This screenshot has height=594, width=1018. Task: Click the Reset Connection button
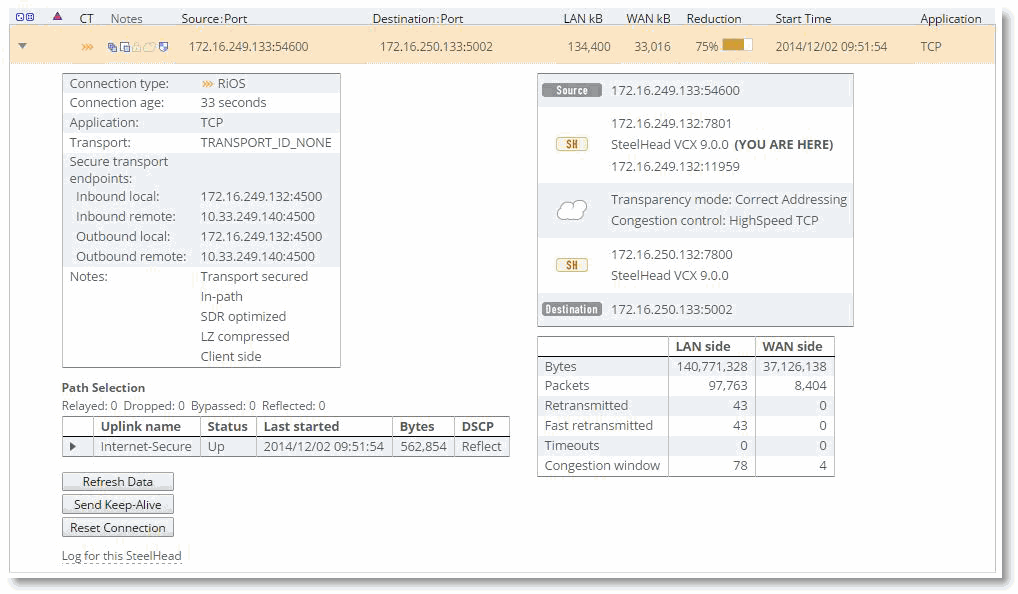[x=118, y=528]
